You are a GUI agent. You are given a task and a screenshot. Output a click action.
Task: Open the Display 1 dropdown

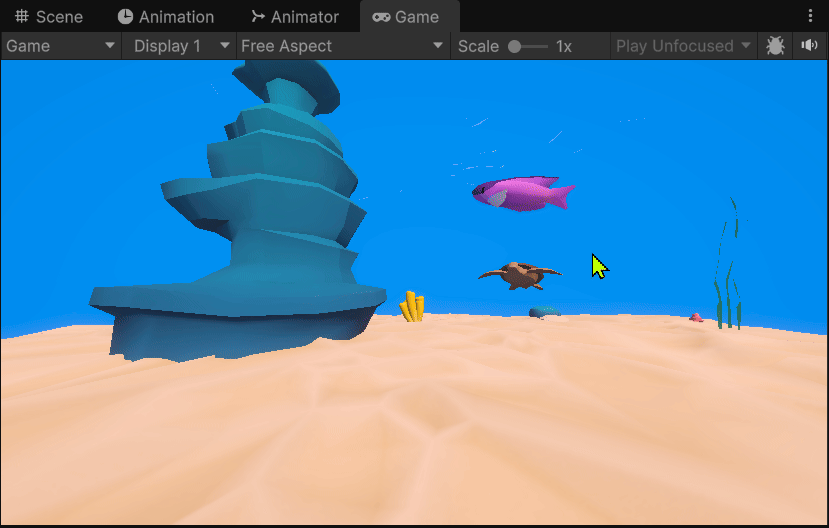tap(178, 46)
